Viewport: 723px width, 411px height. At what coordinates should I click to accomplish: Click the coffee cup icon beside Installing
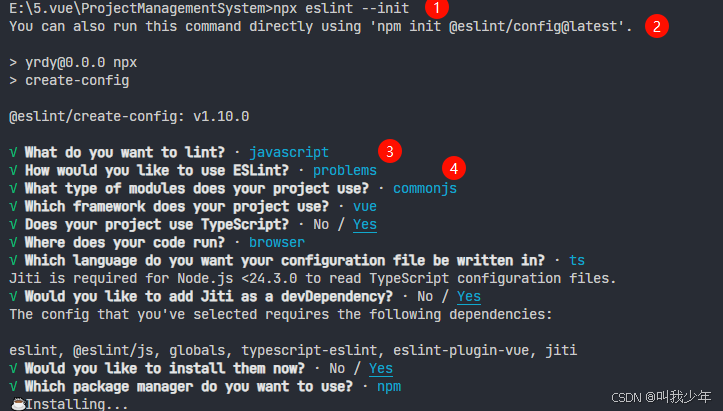pyautogui.click(x=18, y=404)
